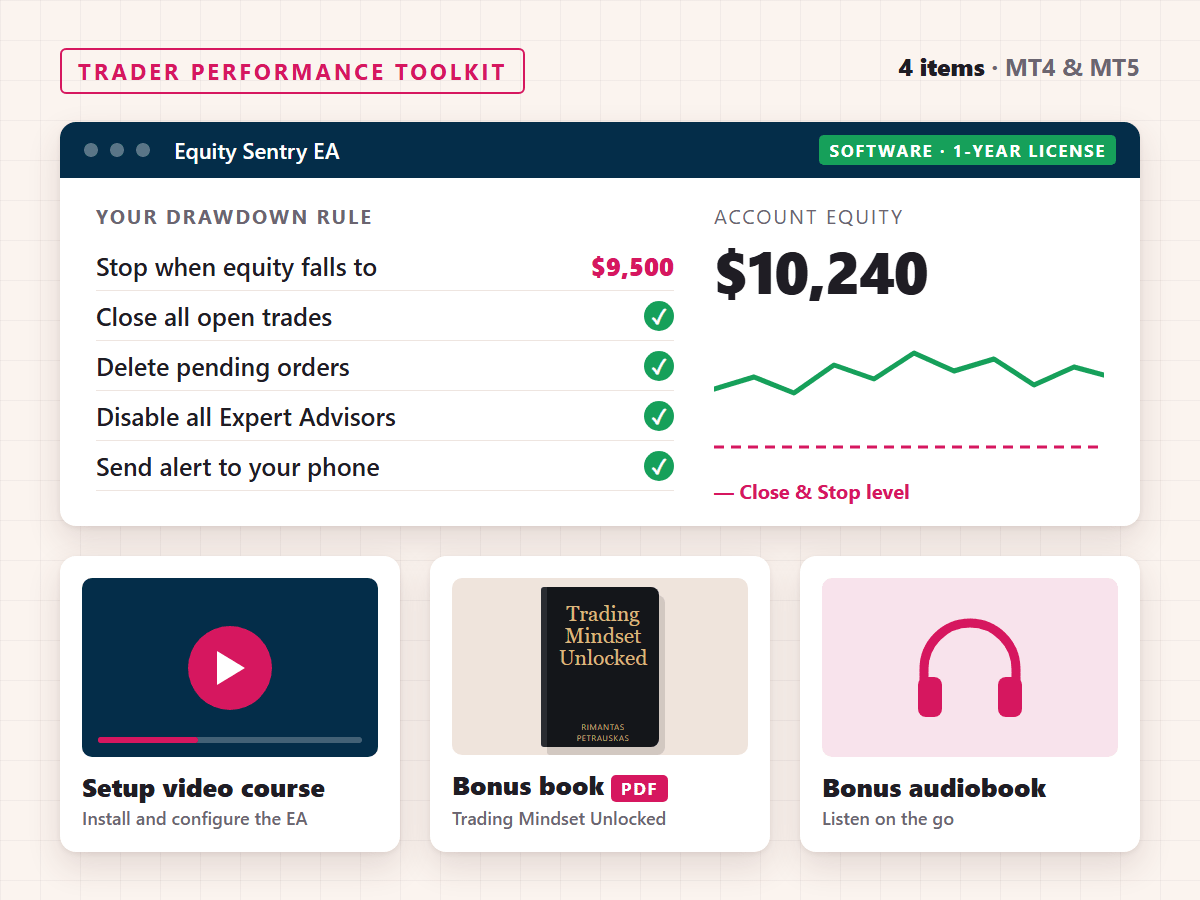The height and width of the screenshot is (900, 1200).
Task: Click the middle window dot in title bar
Action: [117, 150]
